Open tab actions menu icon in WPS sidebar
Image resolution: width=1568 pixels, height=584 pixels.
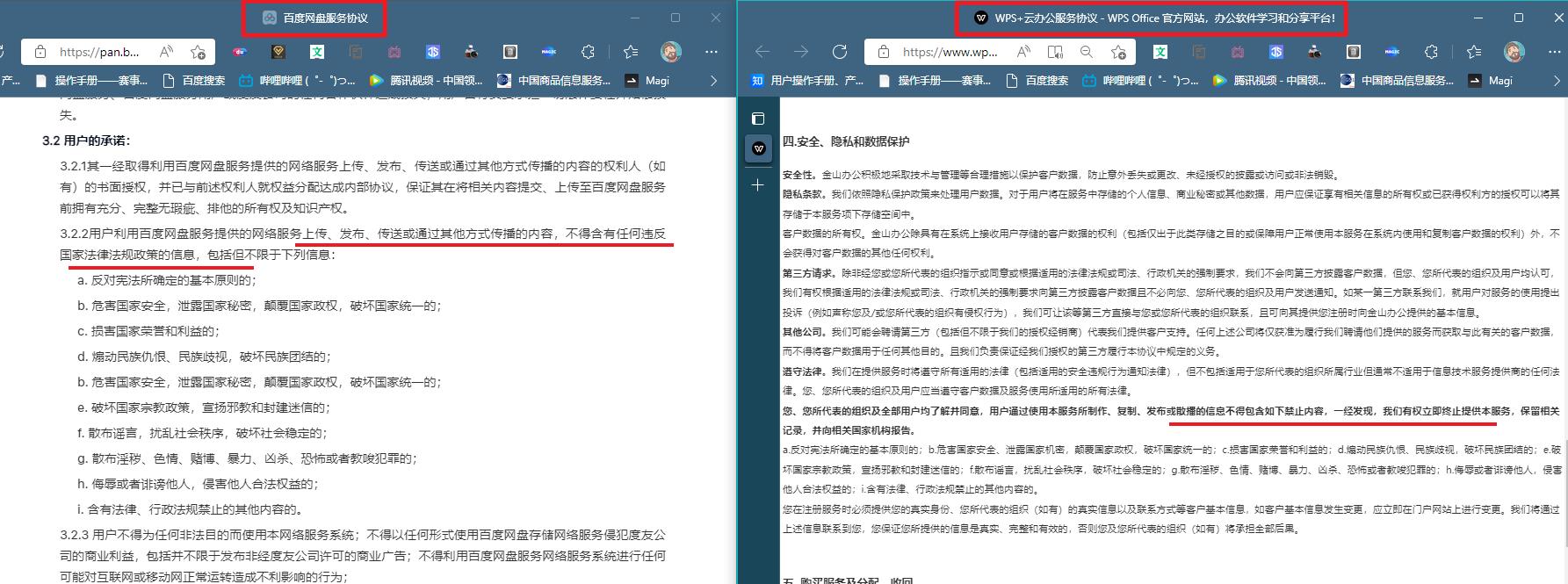[758, 119]
